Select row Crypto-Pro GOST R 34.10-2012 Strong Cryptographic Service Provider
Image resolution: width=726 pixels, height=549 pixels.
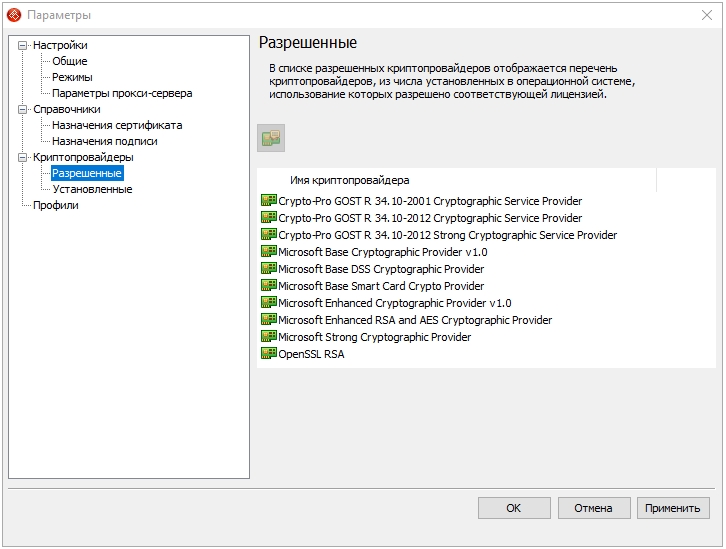point(439,235)
